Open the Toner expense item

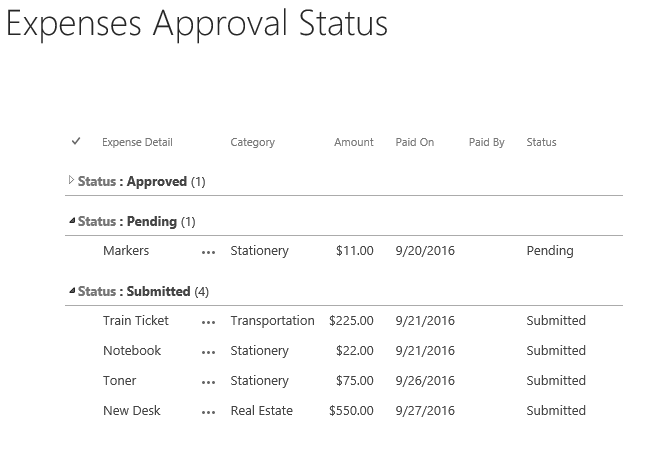[x=120, y=381]
